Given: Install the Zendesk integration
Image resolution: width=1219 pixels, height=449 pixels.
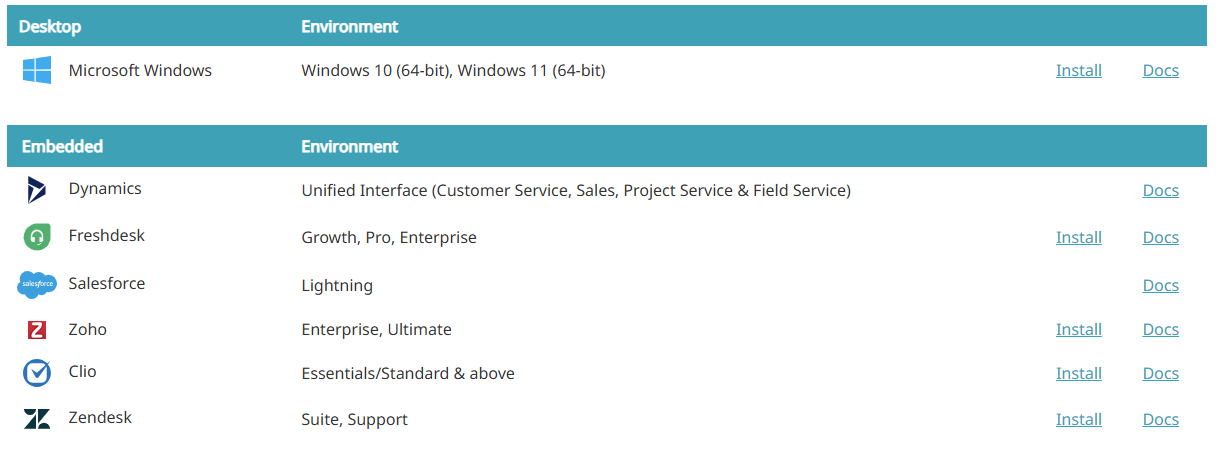Looking at the screenshot, I should click(1078, 419).
